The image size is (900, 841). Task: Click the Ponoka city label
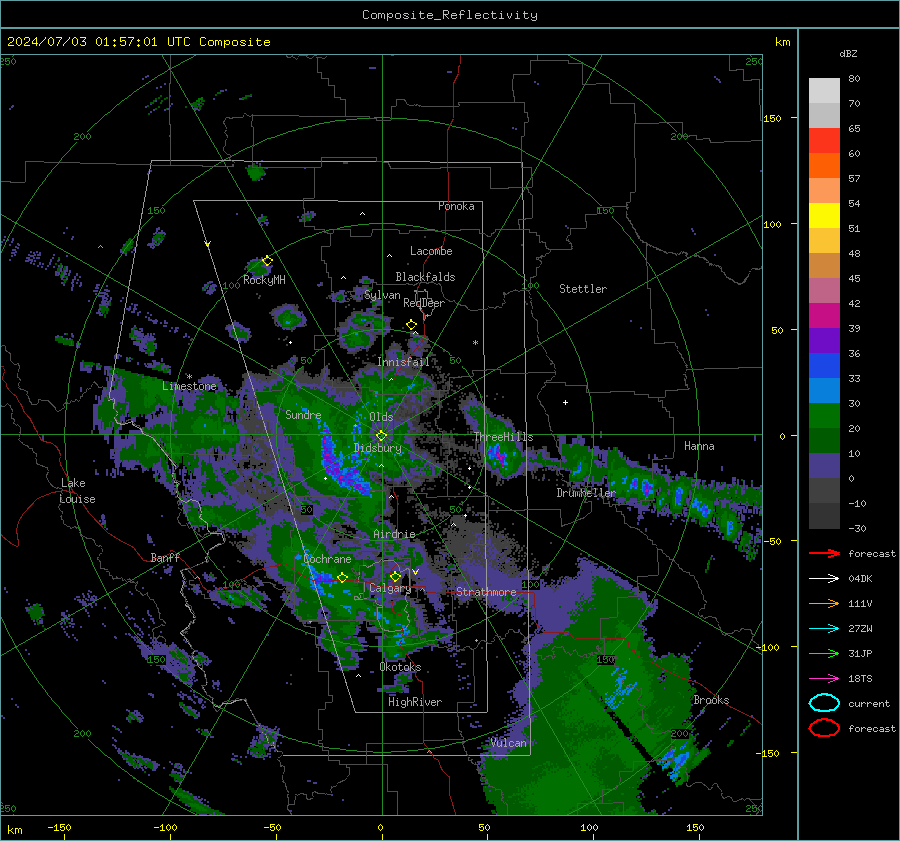click(456, 206)
